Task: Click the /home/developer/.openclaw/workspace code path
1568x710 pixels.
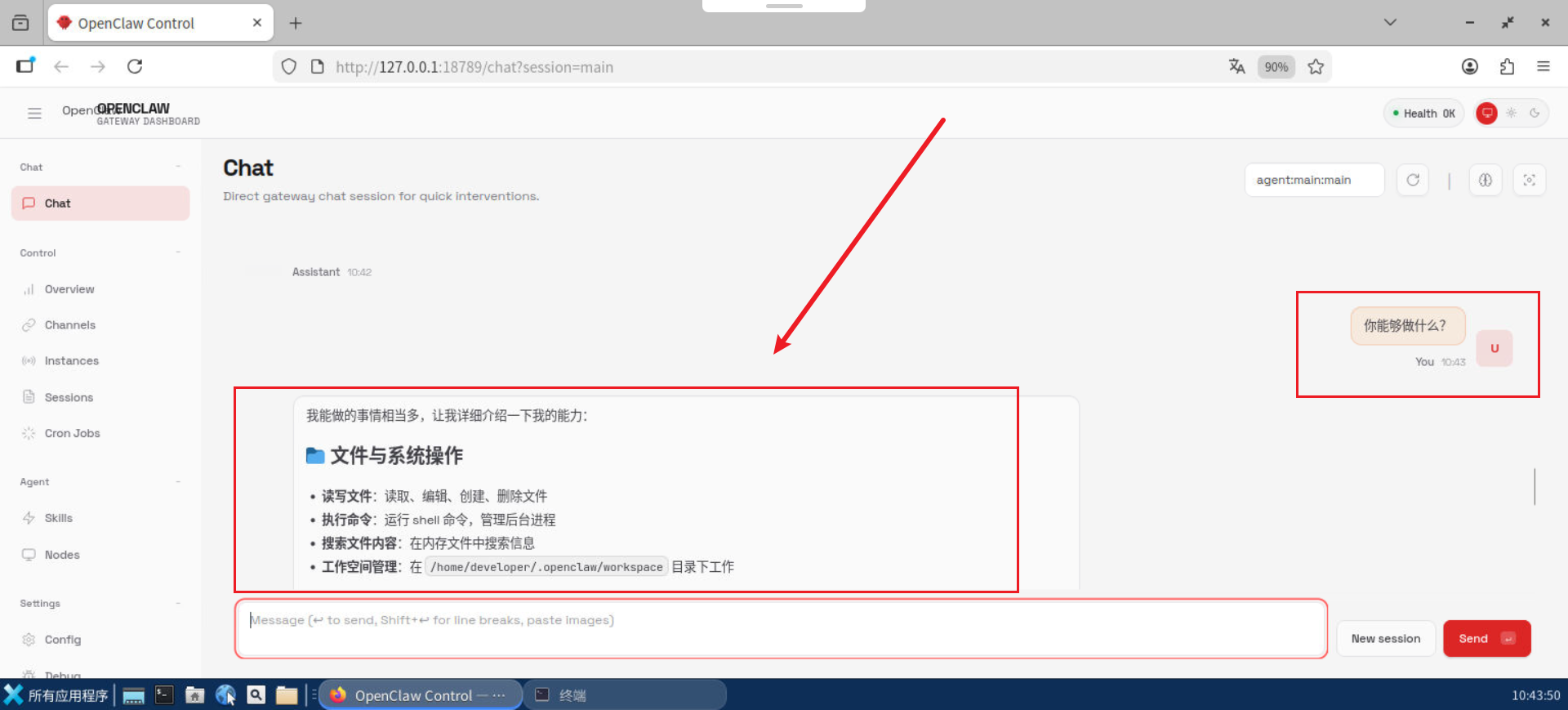Action: tap(546, 567)
